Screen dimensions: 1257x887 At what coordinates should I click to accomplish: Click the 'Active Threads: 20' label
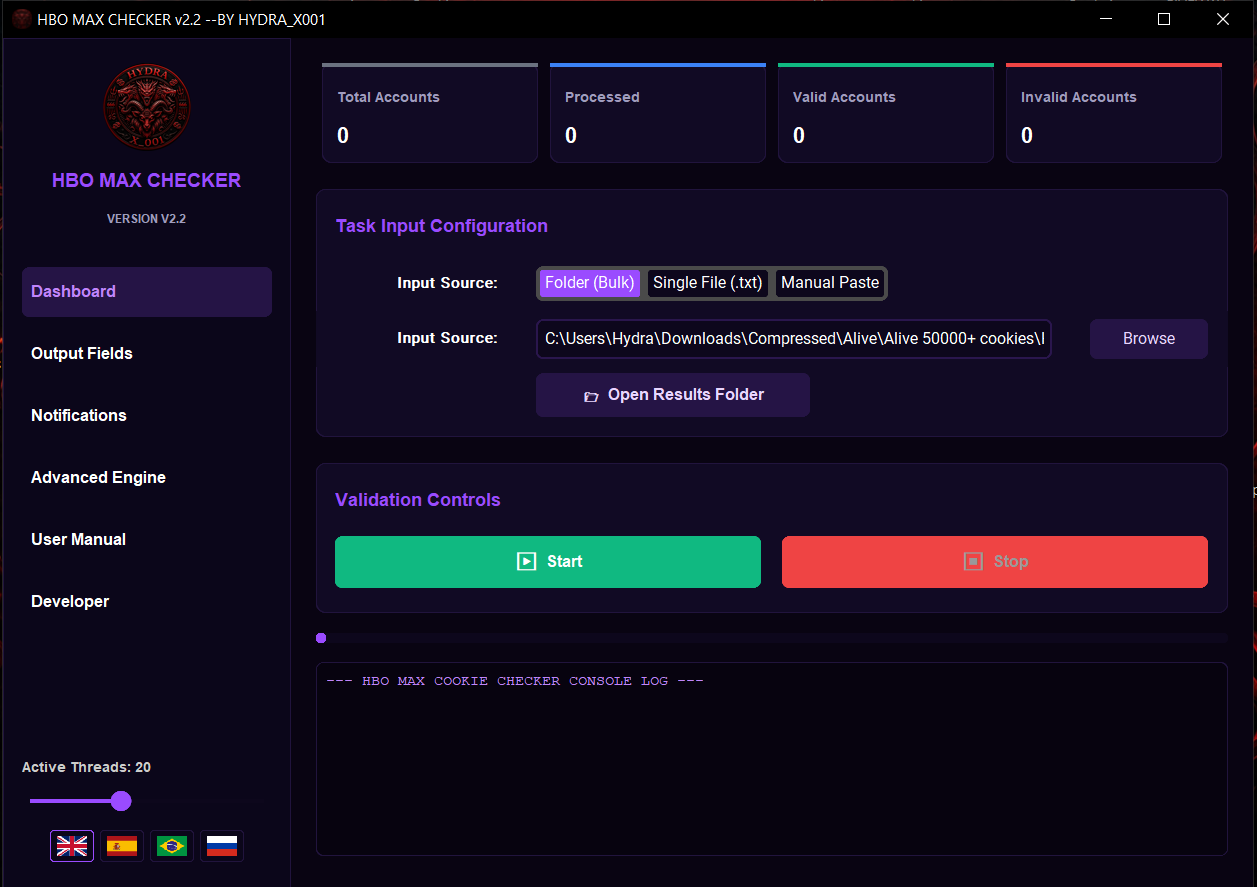87,768
